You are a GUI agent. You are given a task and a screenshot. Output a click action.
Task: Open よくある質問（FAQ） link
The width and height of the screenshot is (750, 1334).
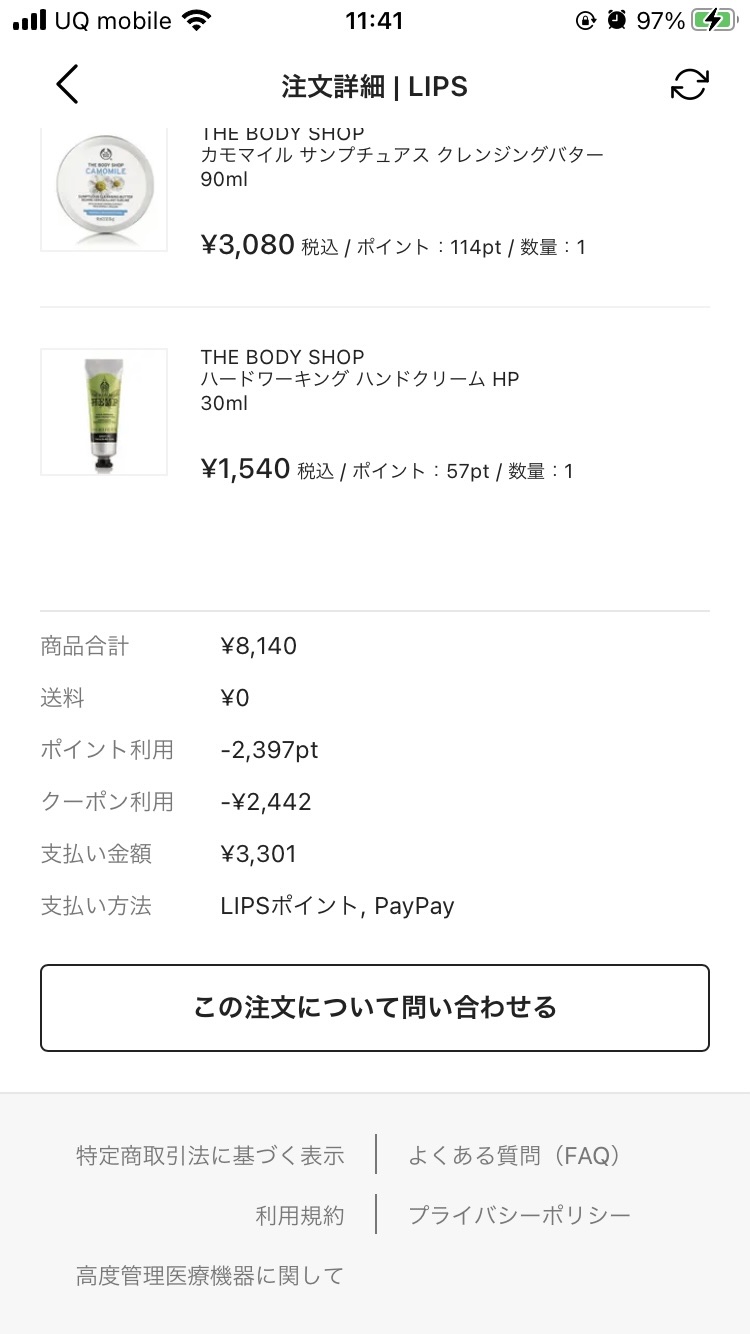[514, 1156]
